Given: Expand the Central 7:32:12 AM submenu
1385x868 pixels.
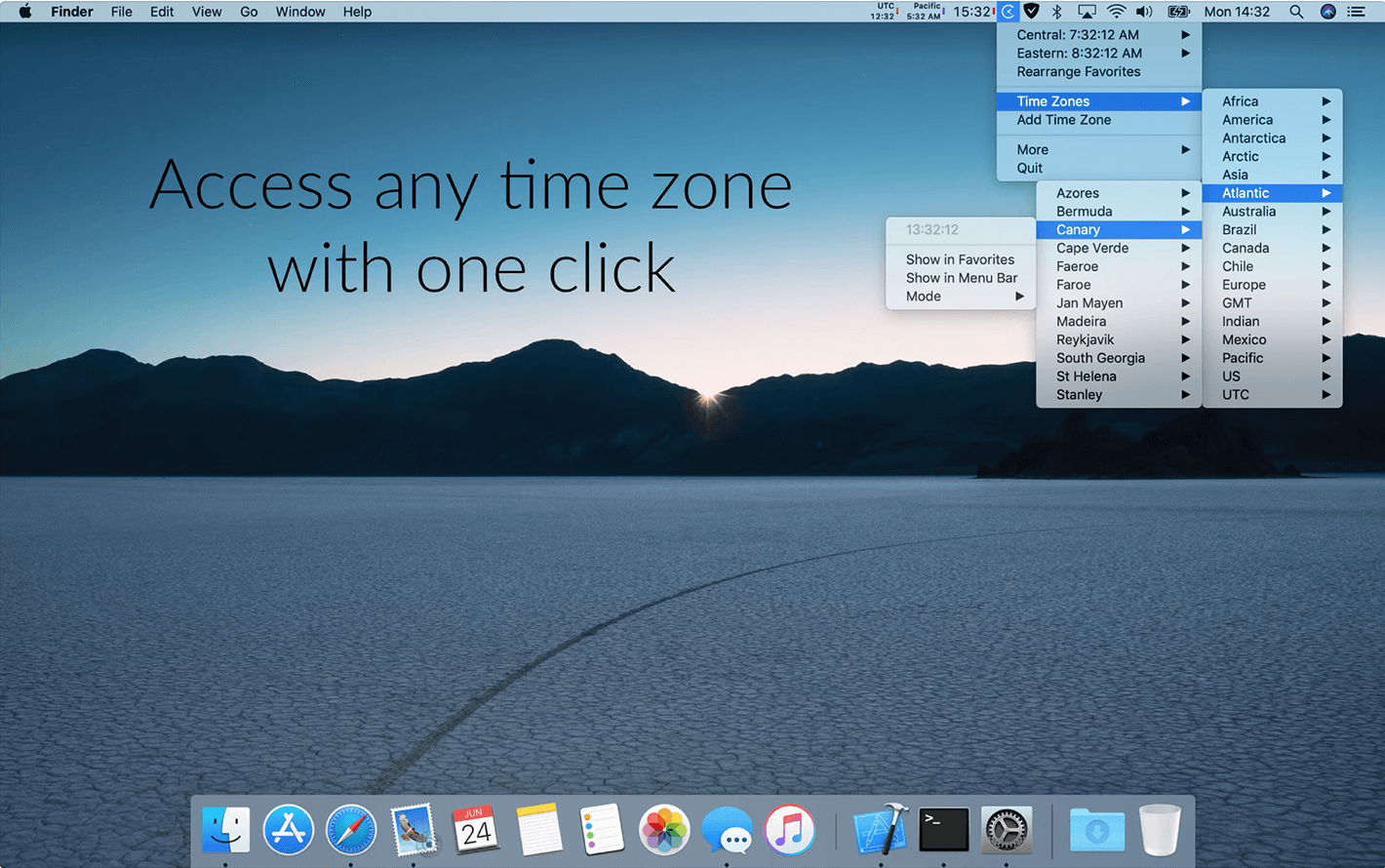Looking at the screenshot, I should (x=1099, y=35).
